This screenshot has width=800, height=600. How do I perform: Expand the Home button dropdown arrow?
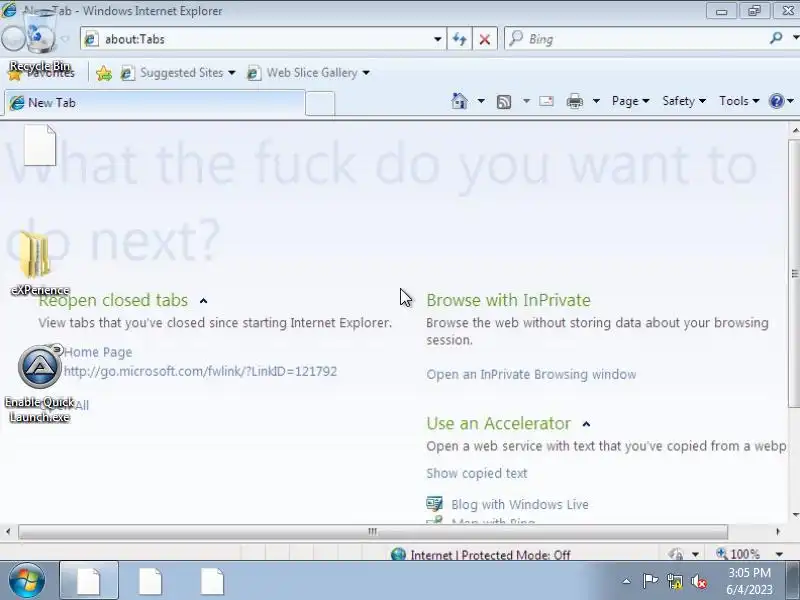pos(481,101)
